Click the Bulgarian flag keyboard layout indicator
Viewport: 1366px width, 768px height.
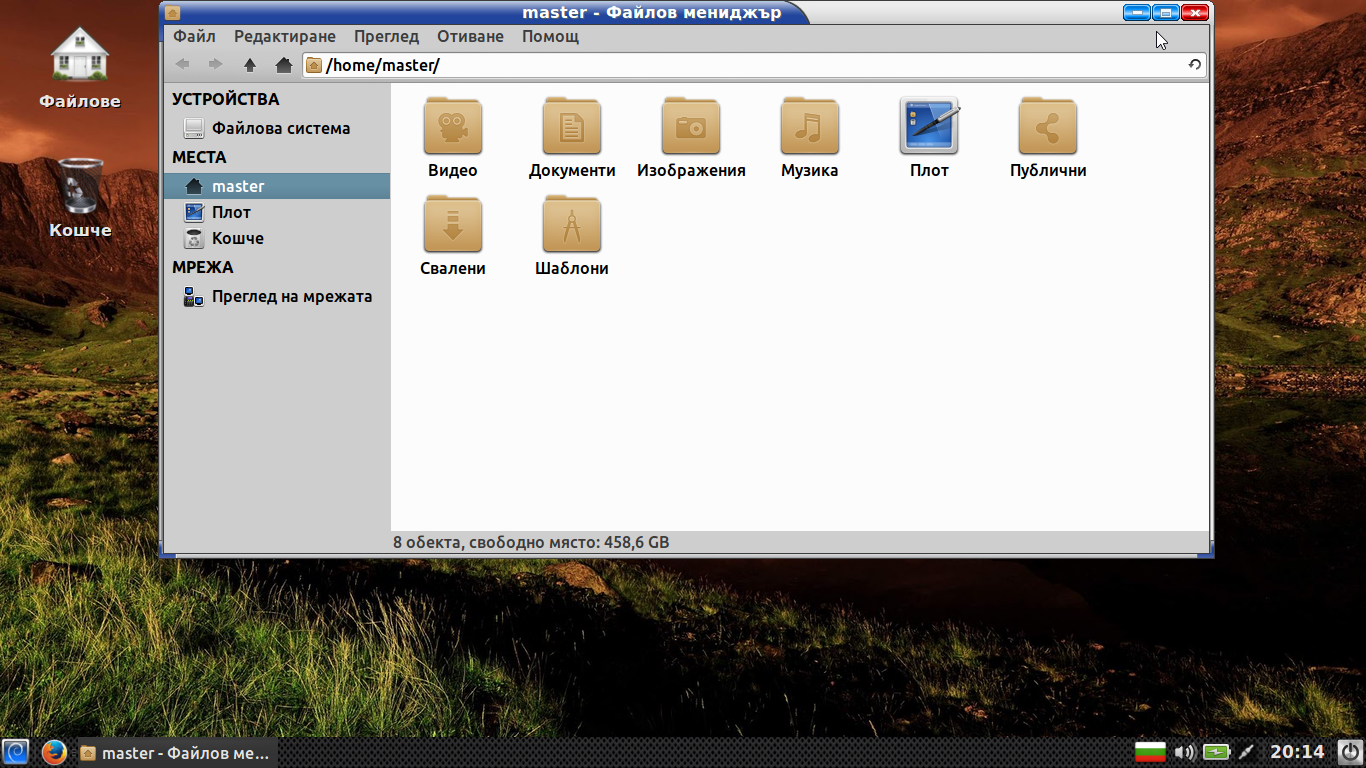coord(1152,752)
